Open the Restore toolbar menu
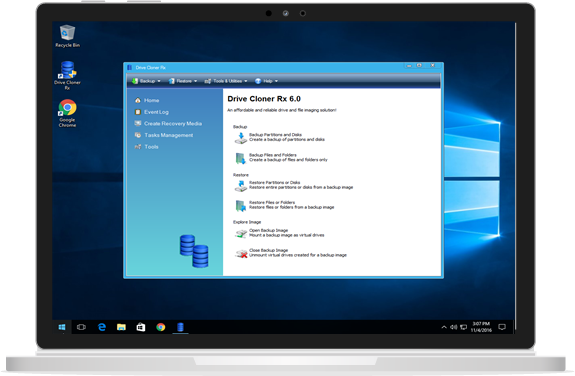575x376 pixels. click(183, 81)
